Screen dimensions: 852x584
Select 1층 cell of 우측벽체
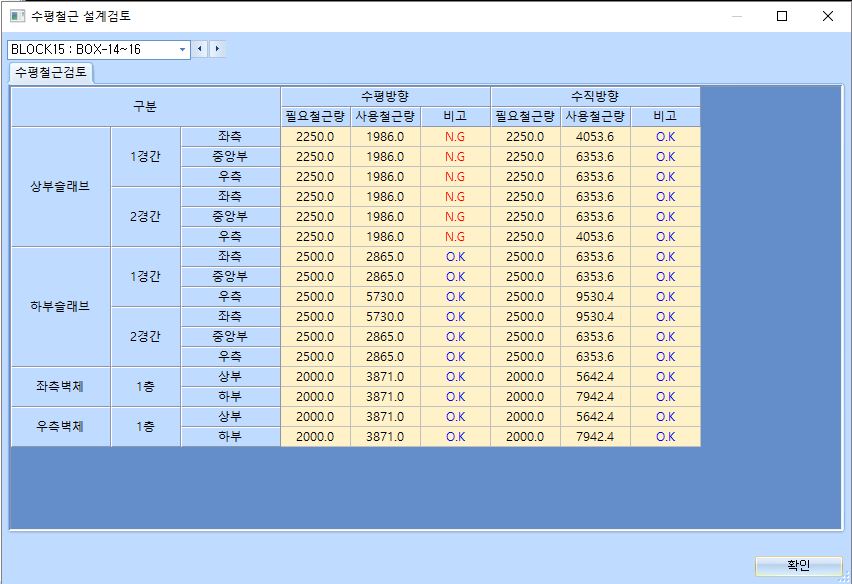pyautogui.click(x=146, y=427)
